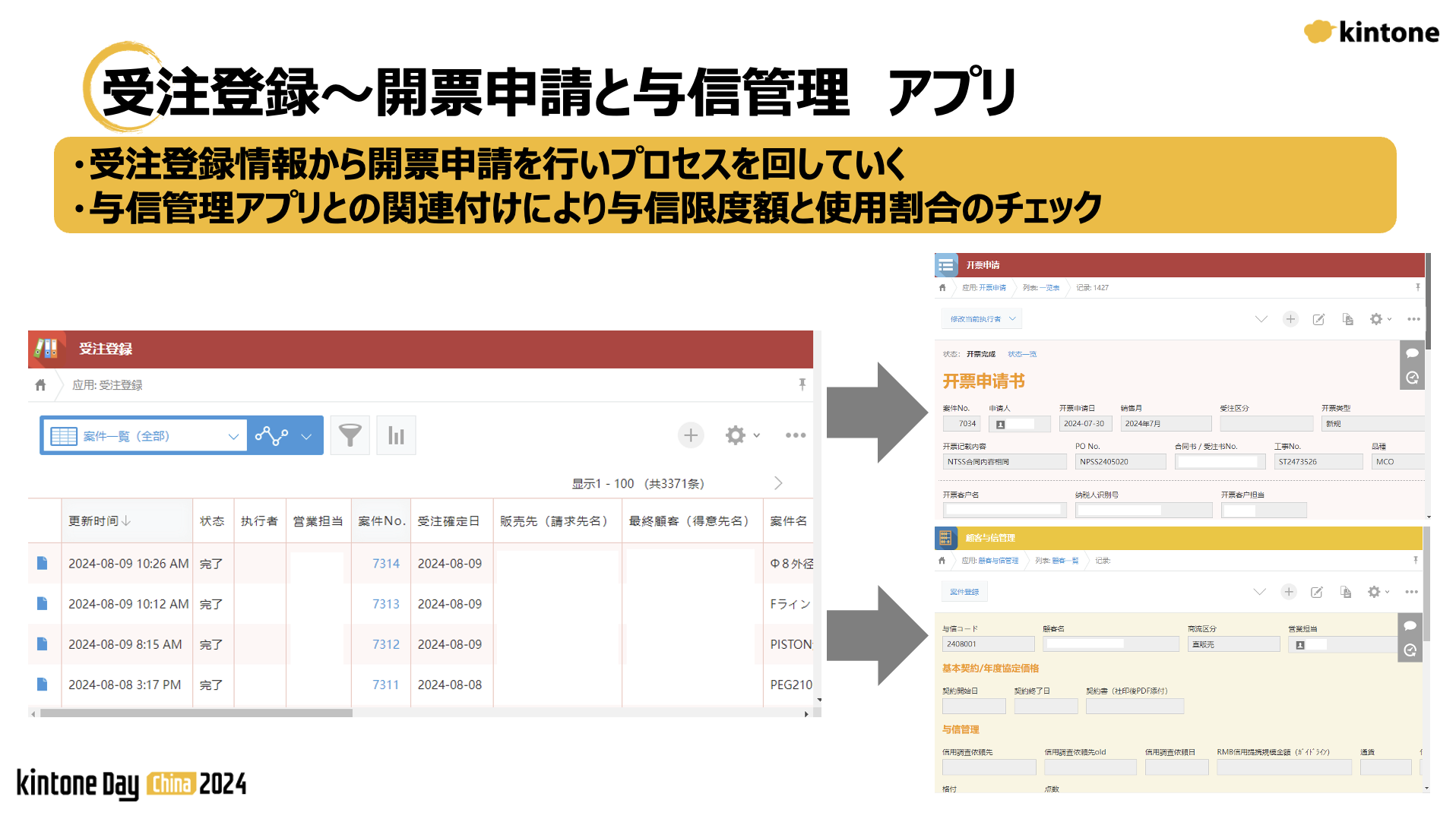This screenshot has width=1456, height=819.
Task: Click 应用: 开票申请 breadcrumb link
Action: click(983, 288)
